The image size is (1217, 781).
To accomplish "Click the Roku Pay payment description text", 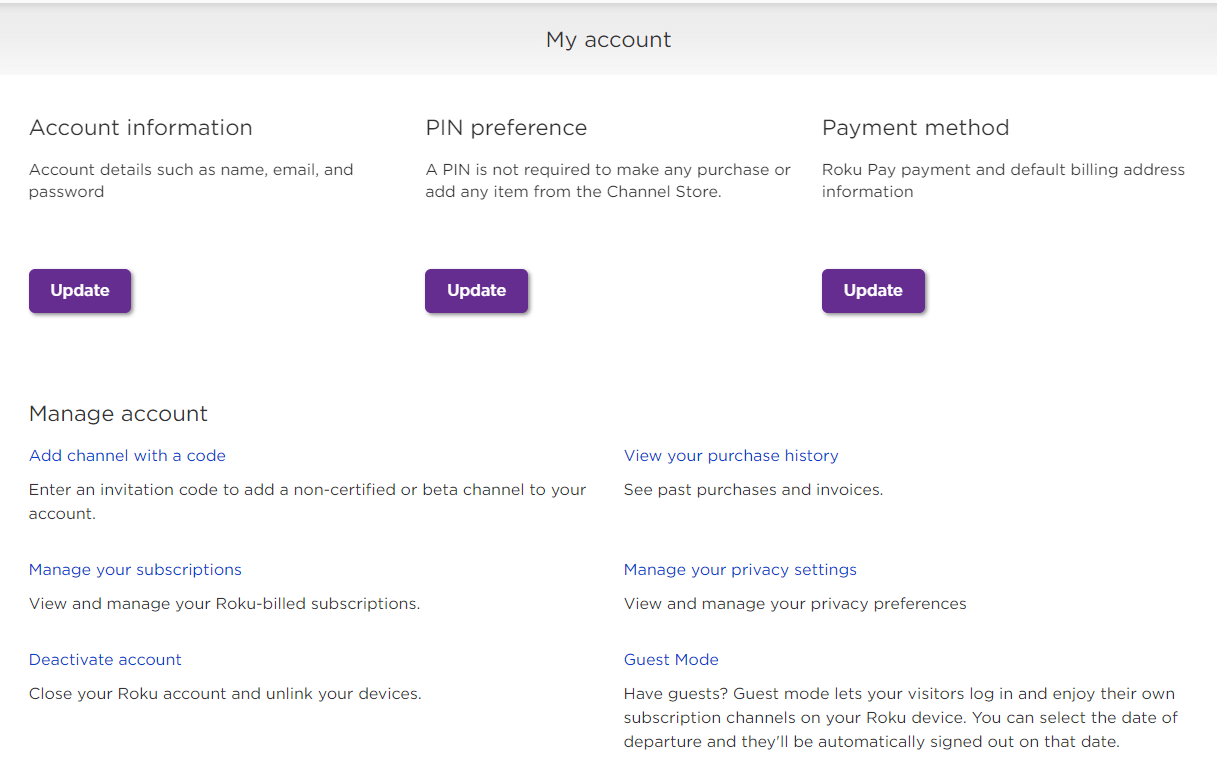I will 1003,180.
